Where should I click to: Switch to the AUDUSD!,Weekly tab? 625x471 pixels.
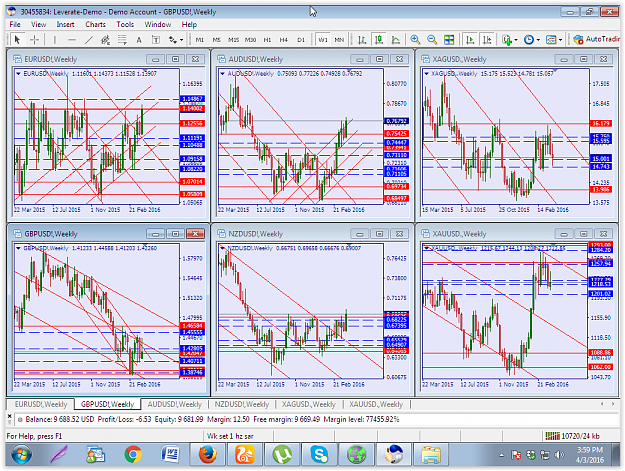(175, 404)
